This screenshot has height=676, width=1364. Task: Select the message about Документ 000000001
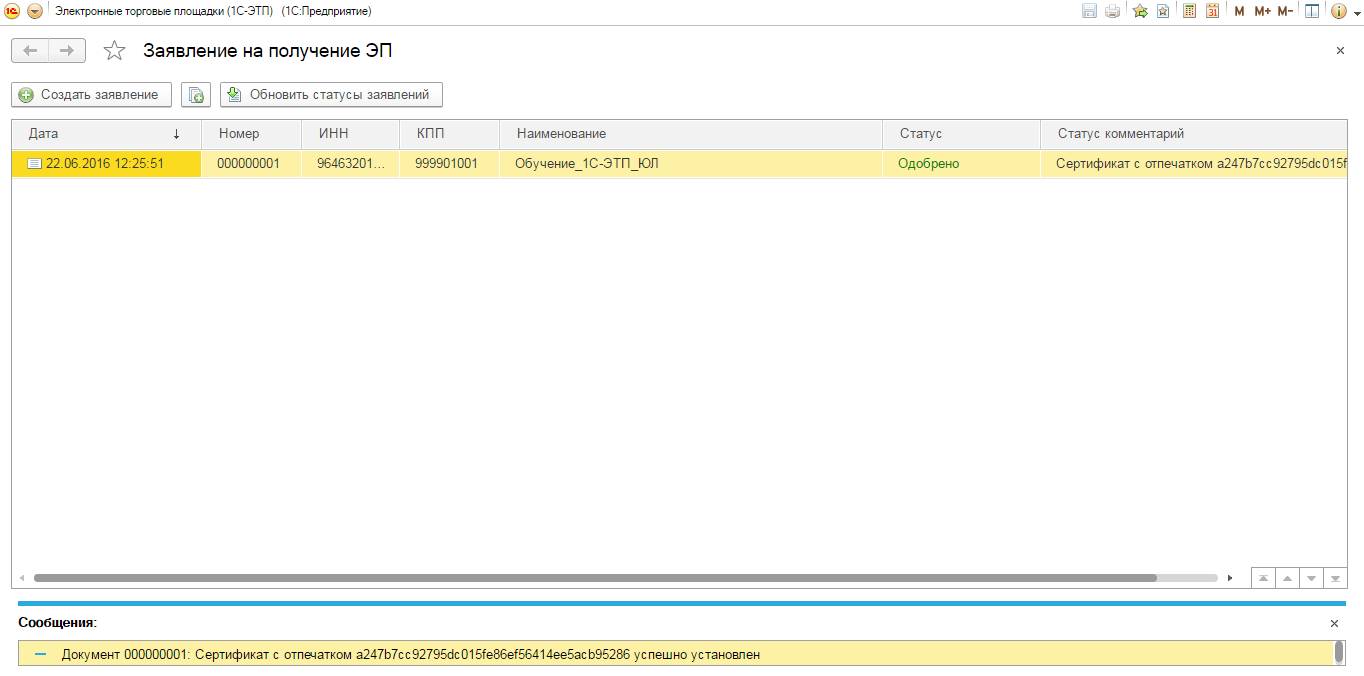pyautogui.click(x=676, y=654)
